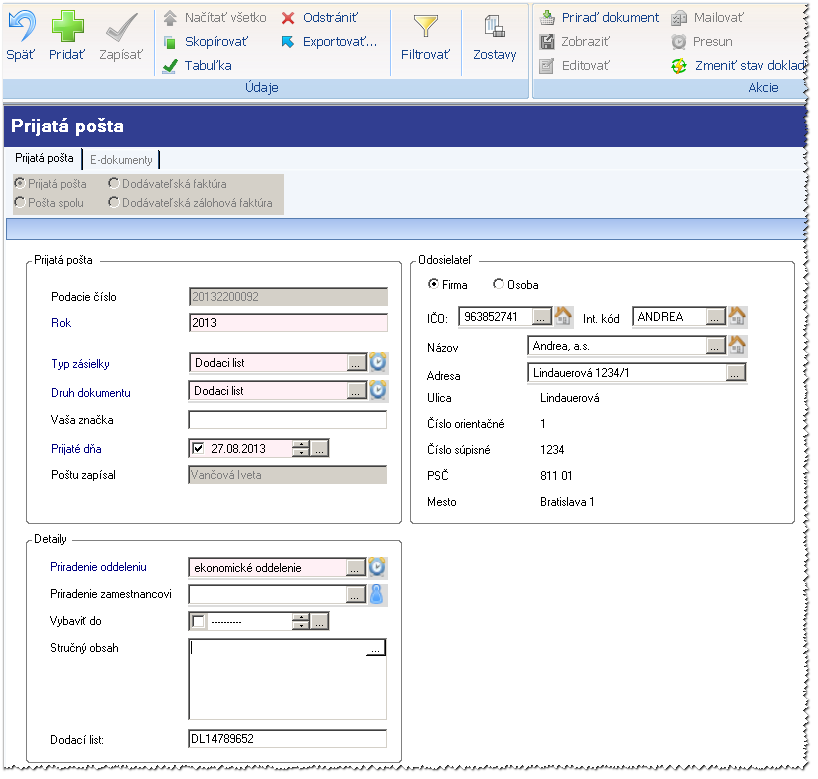Screen dimensions: 818x779
Task: Select the Prijatá pošta tab
Action: coord(44,159)
